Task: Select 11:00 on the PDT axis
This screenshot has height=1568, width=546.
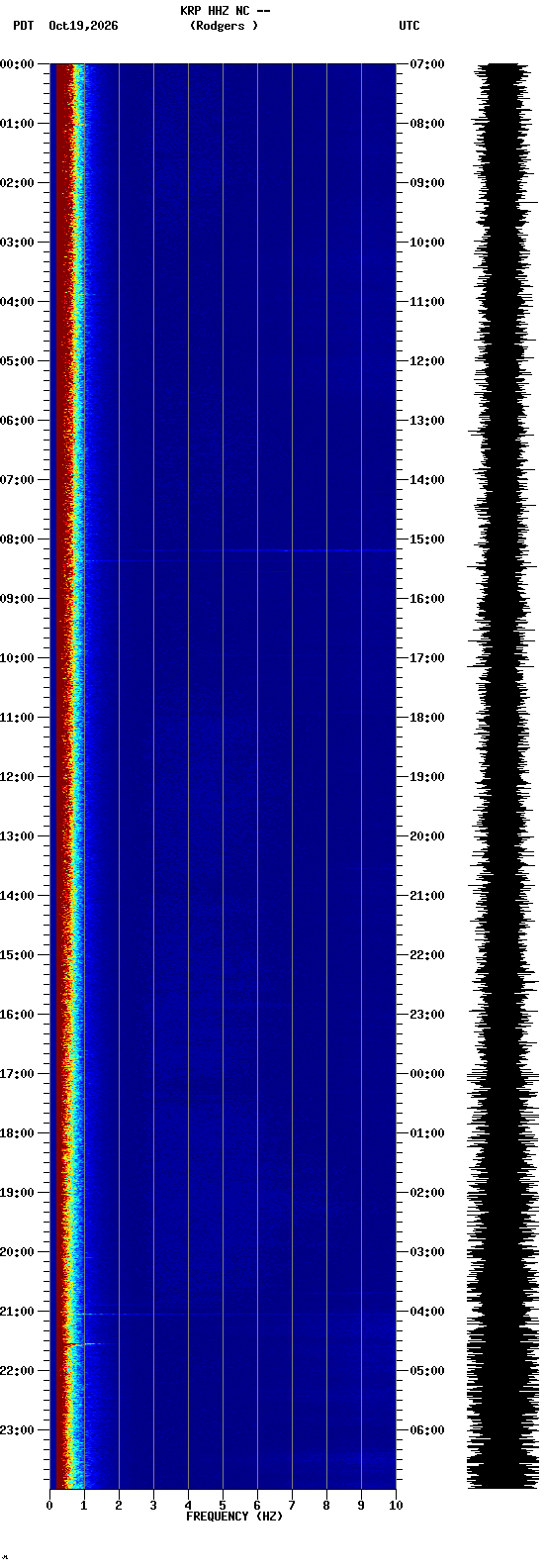Action: point(18,718)
